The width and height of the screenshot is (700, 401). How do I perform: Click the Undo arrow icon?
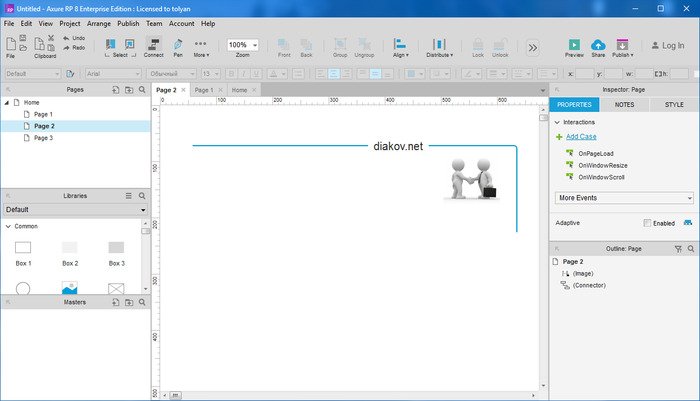coord(66,38)
